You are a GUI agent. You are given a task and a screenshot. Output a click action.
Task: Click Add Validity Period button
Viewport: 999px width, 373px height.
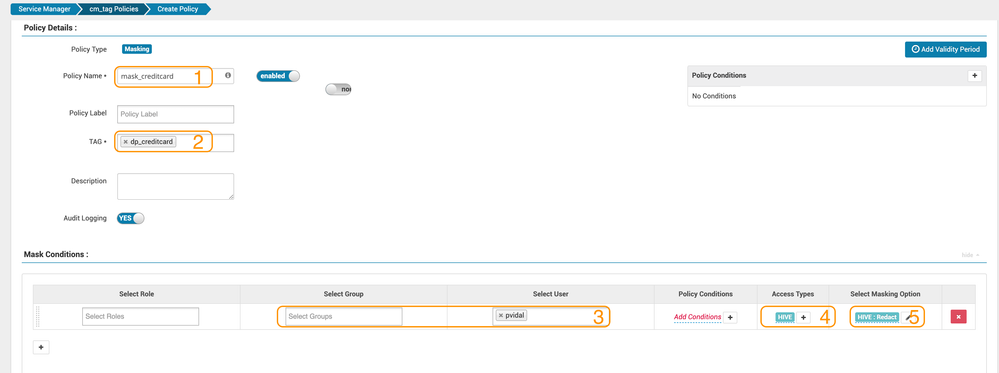tap(945, 49)
